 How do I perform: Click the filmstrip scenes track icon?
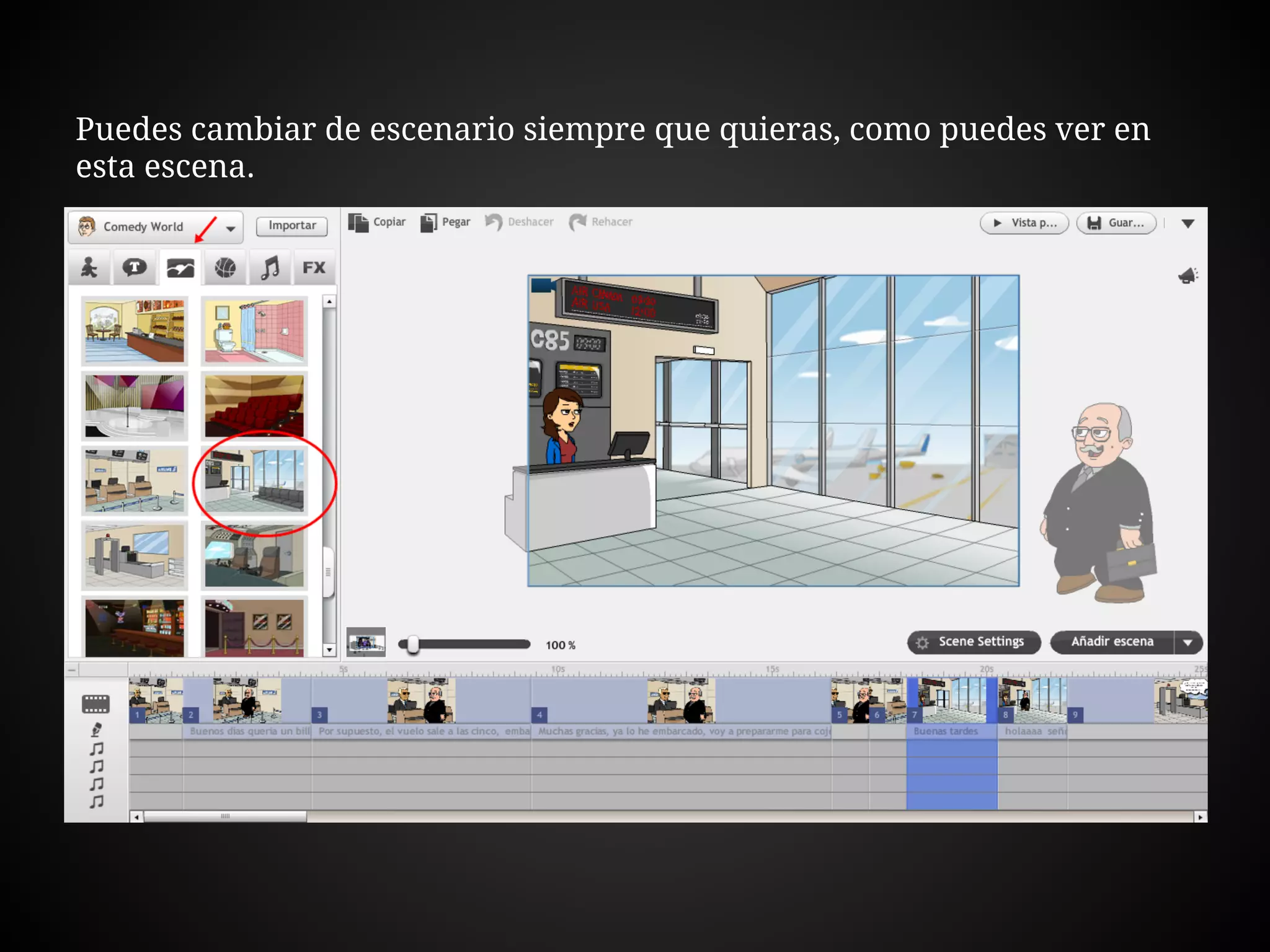95,704
